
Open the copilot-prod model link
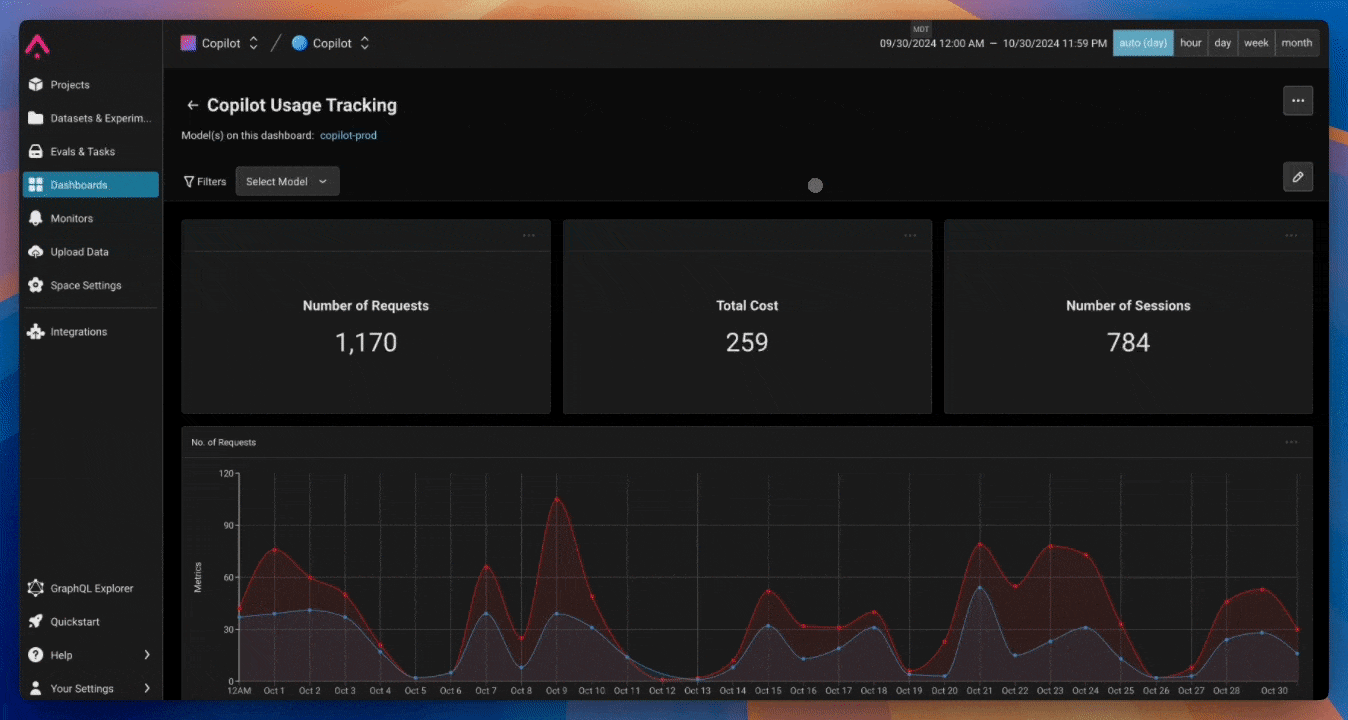[x=348, y=135]
